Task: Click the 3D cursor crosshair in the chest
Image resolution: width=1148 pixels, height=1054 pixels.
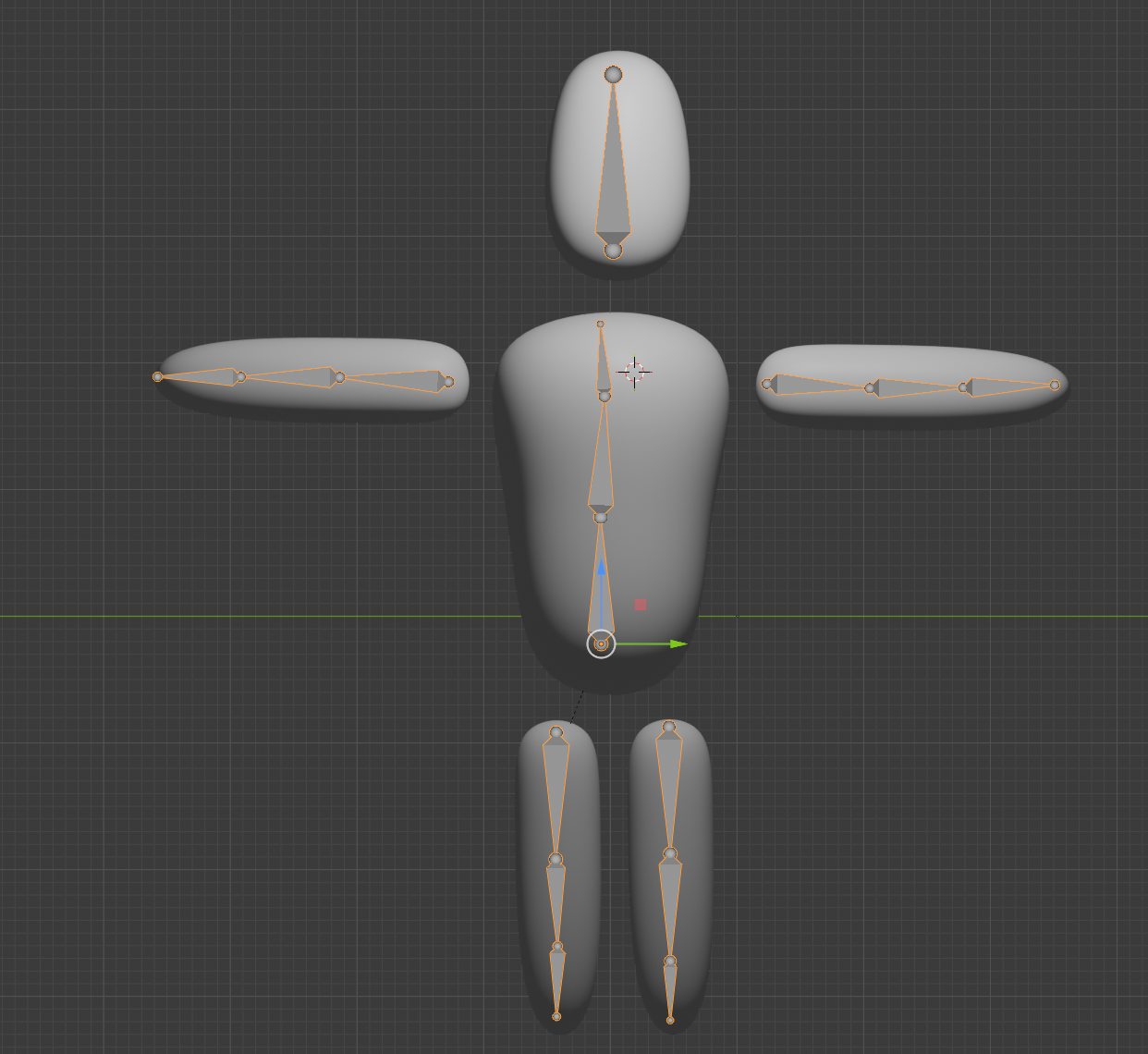Action: (635, 372)
